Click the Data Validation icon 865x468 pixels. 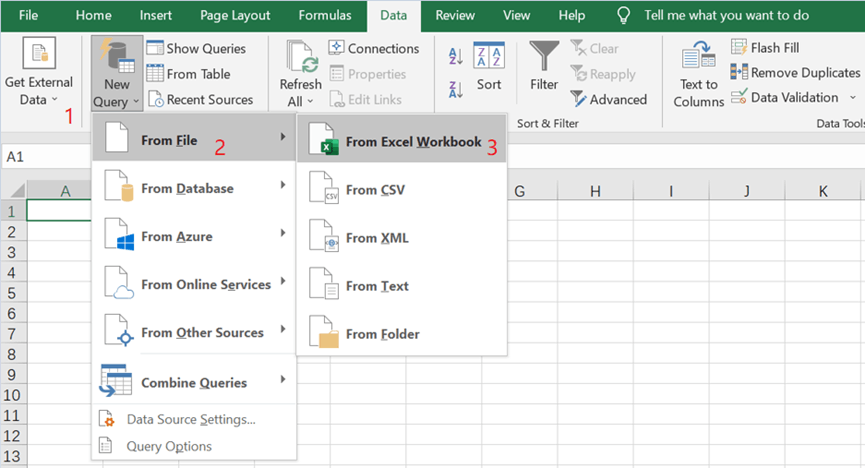[x=739, y=97]
